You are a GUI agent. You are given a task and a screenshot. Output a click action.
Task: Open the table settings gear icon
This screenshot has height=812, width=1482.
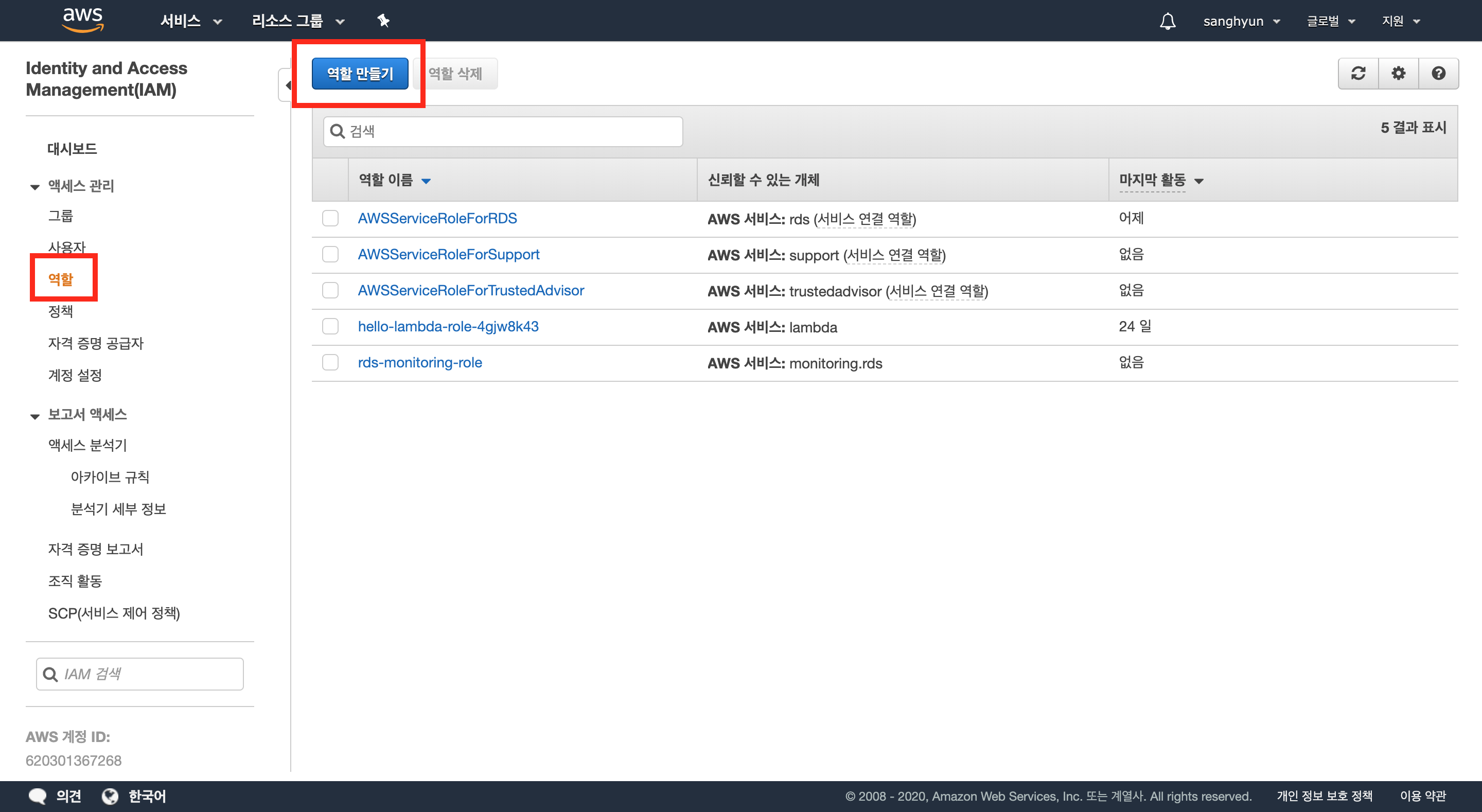click(x=1399, y=73)
